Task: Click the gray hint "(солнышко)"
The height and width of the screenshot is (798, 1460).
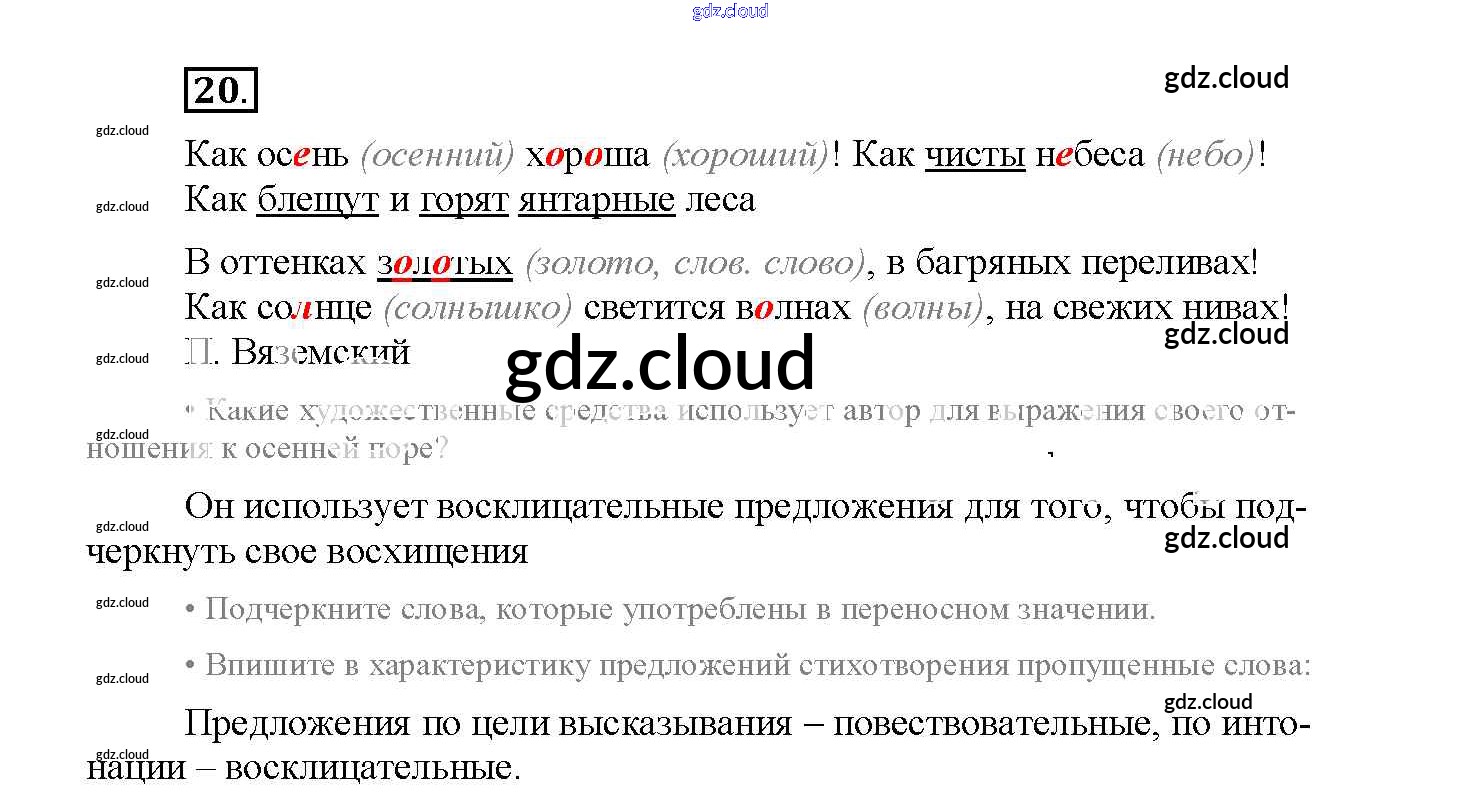Action: [478, 308]
